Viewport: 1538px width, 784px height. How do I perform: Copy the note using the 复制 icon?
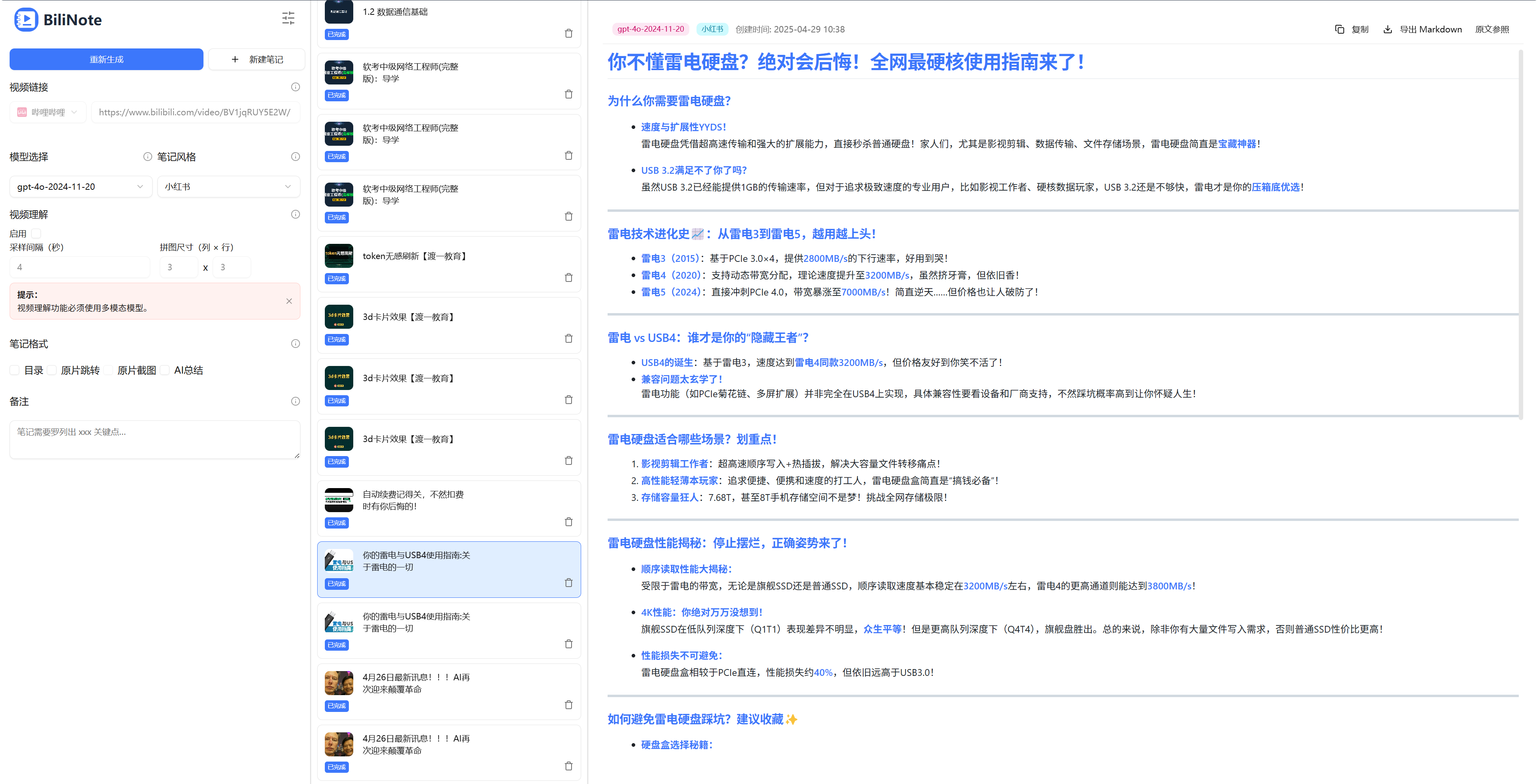click(x=1340, y=29)
